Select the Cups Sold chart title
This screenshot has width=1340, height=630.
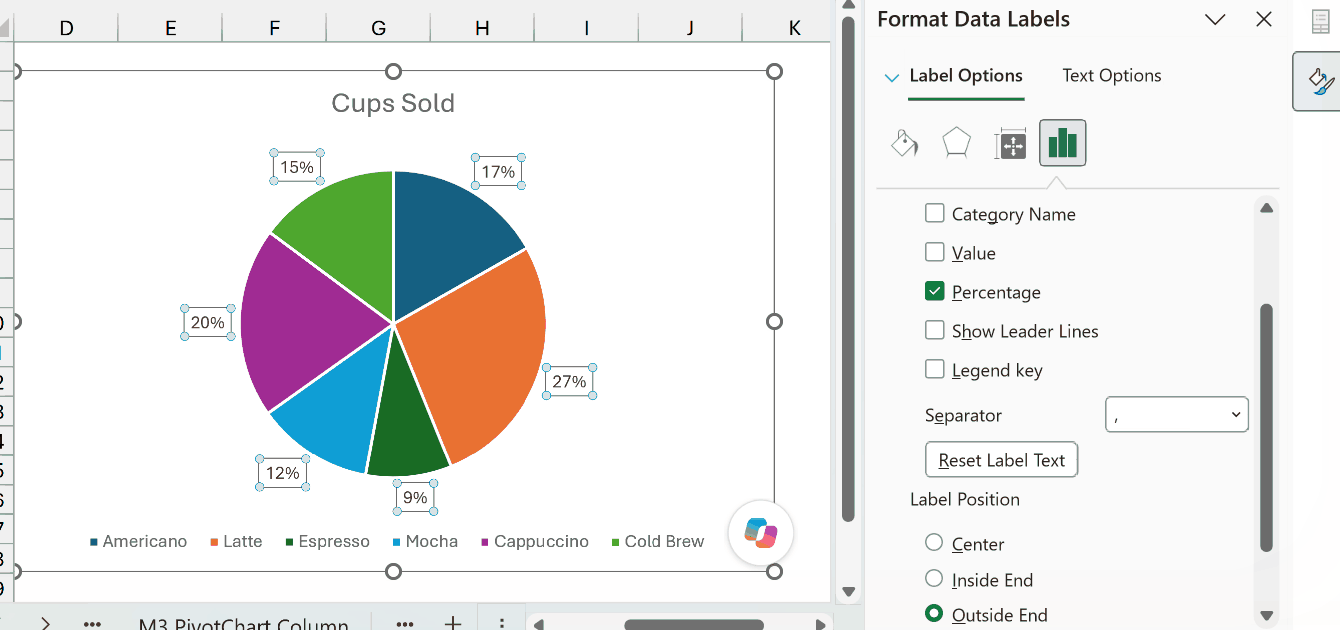click(x=393, y=103)
